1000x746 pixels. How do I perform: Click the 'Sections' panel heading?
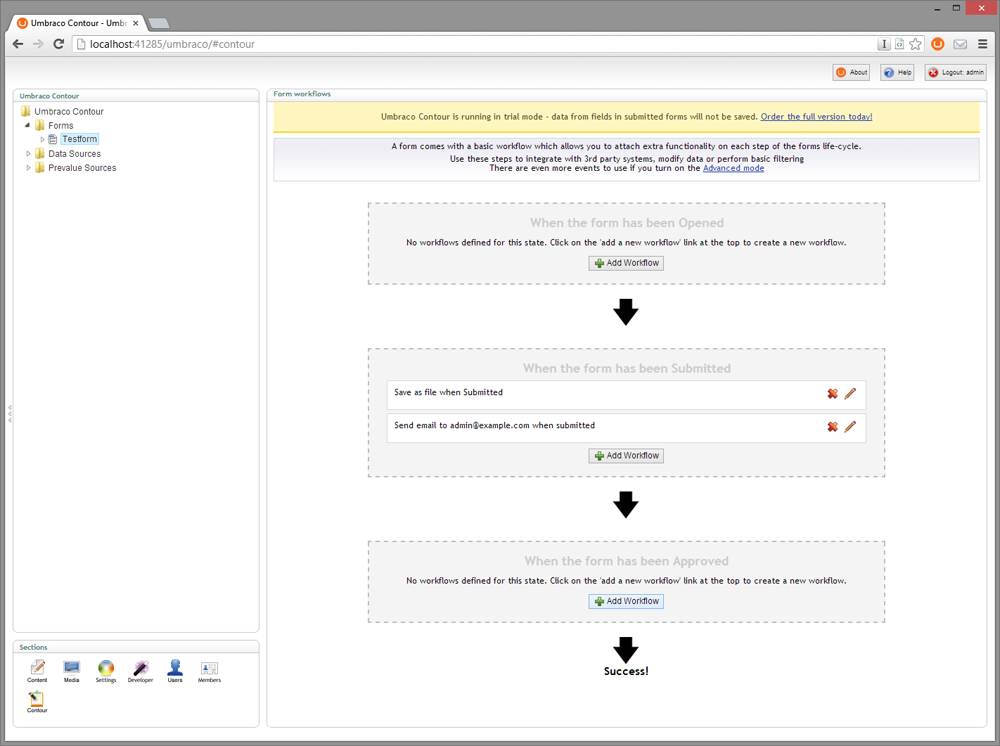pos(33,647)
